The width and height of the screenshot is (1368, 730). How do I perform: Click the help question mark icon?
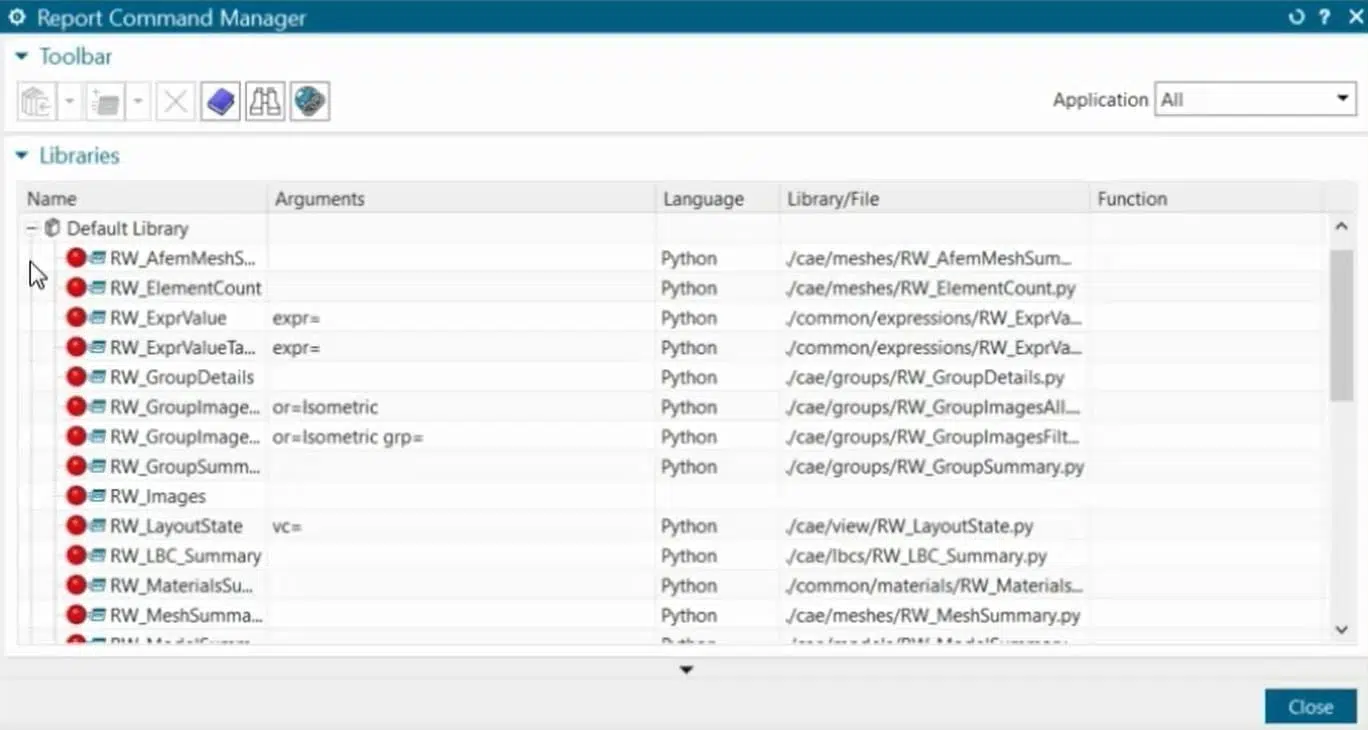1324,17
